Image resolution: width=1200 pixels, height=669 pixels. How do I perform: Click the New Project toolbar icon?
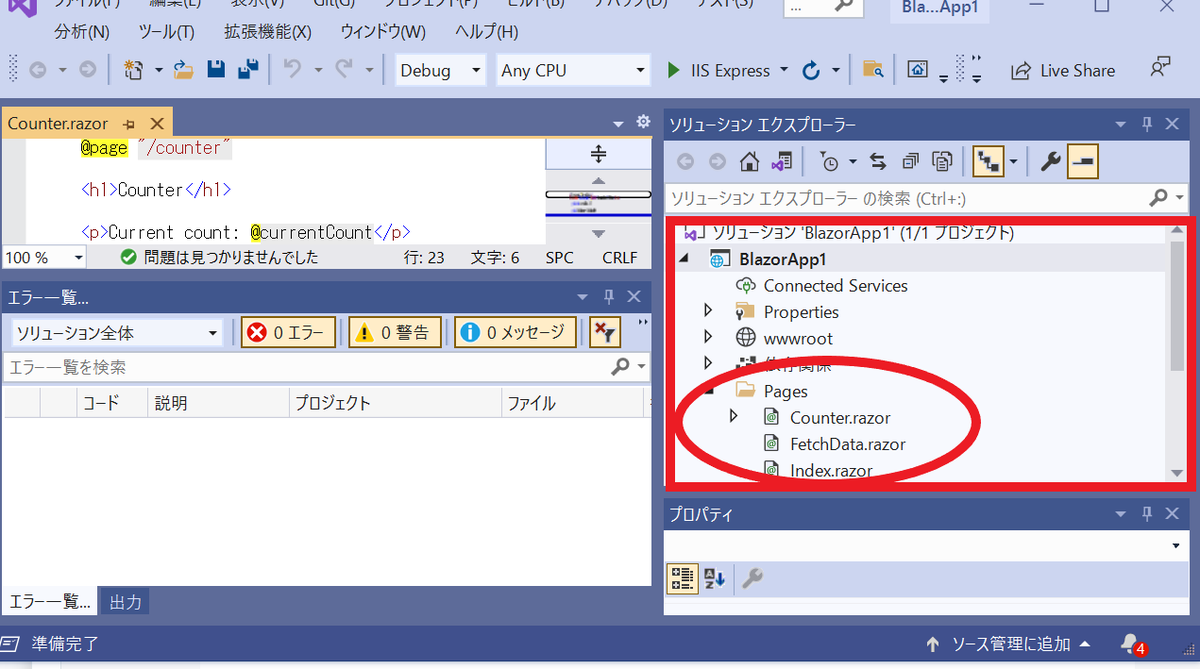click(133, 70)
